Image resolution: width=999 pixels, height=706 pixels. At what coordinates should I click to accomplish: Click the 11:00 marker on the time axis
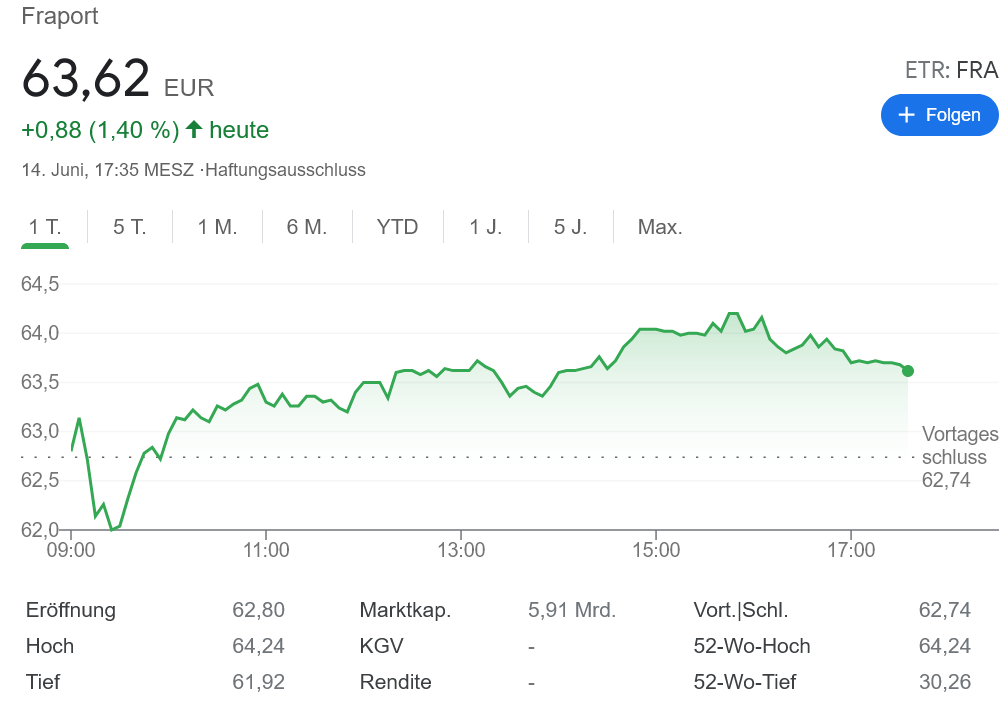tap(266, 550)
